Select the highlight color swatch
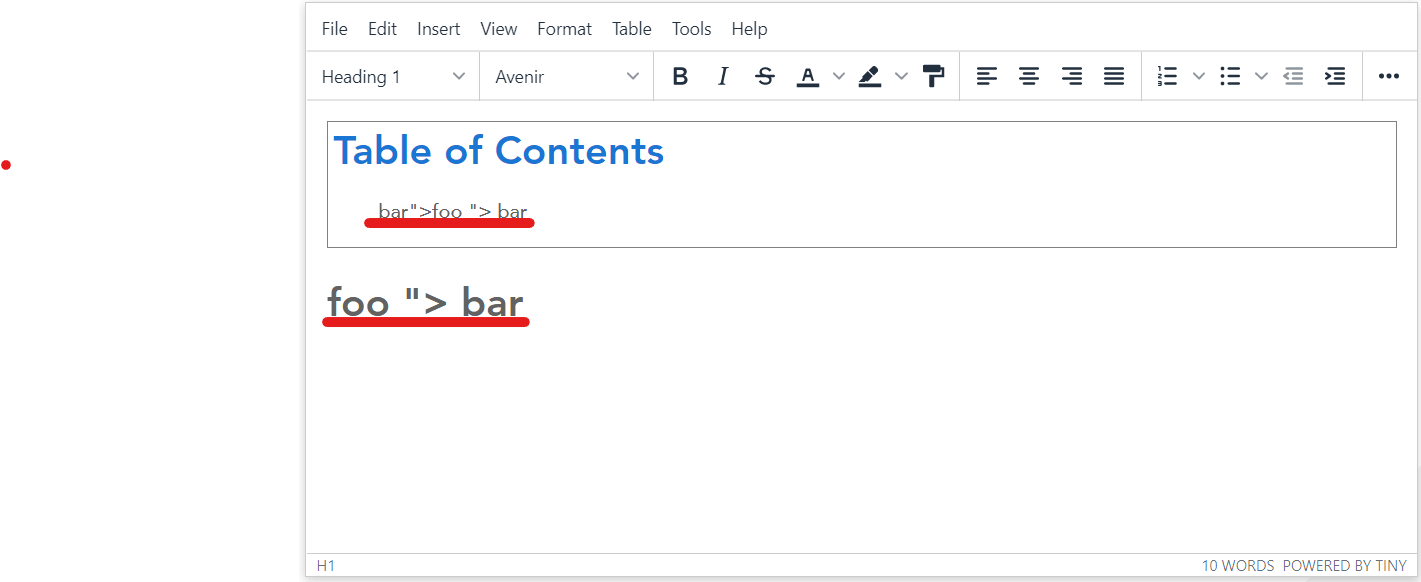The image size is (1421, 582). [868, 75]
